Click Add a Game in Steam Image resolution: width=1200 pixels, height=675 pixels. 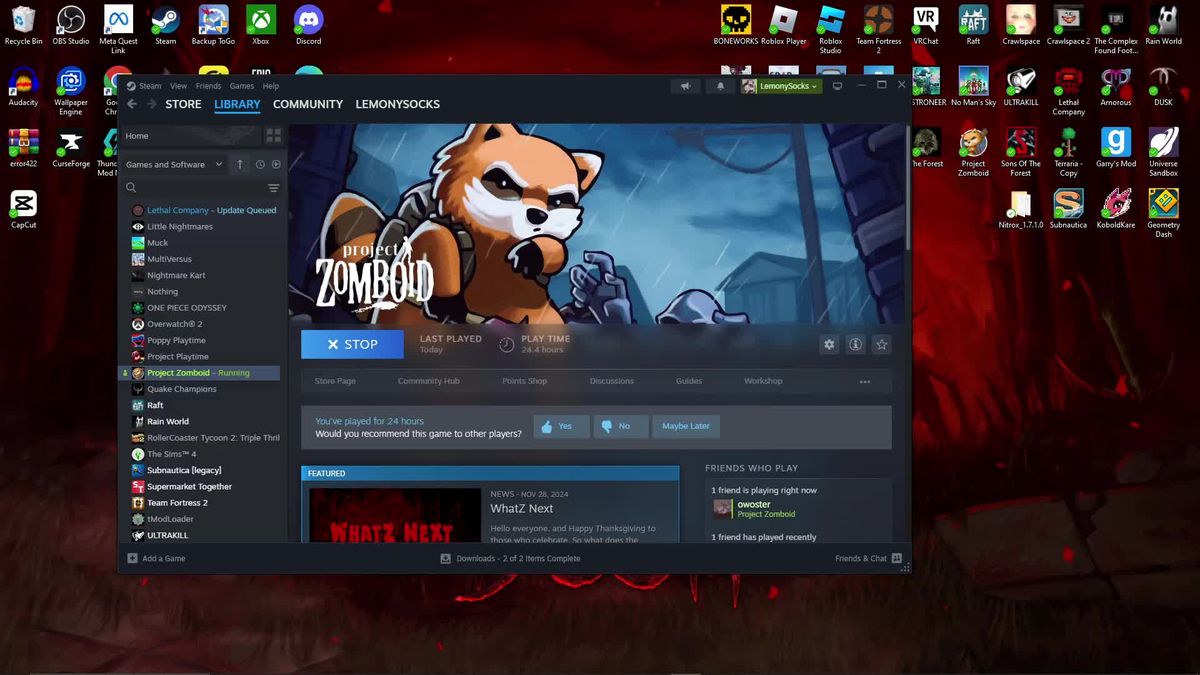(x=157, y=558)
